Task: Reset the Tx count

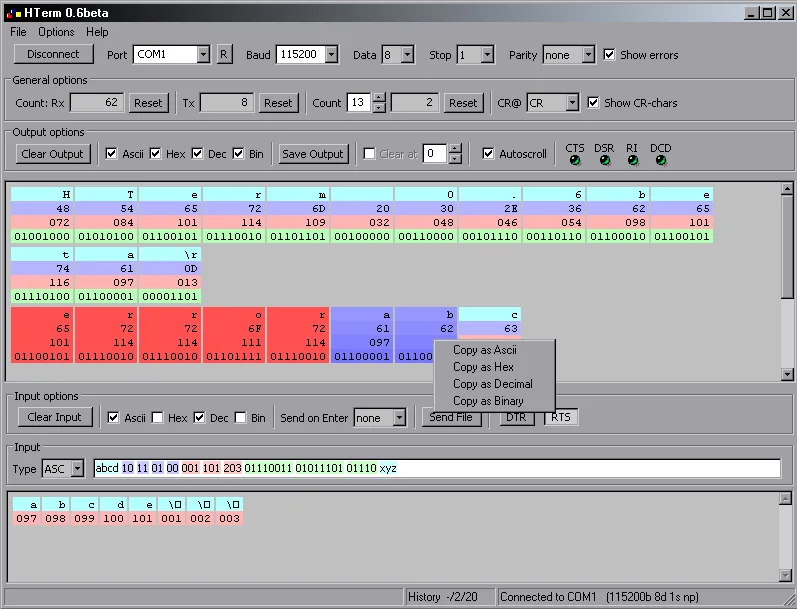Action: 278,103
